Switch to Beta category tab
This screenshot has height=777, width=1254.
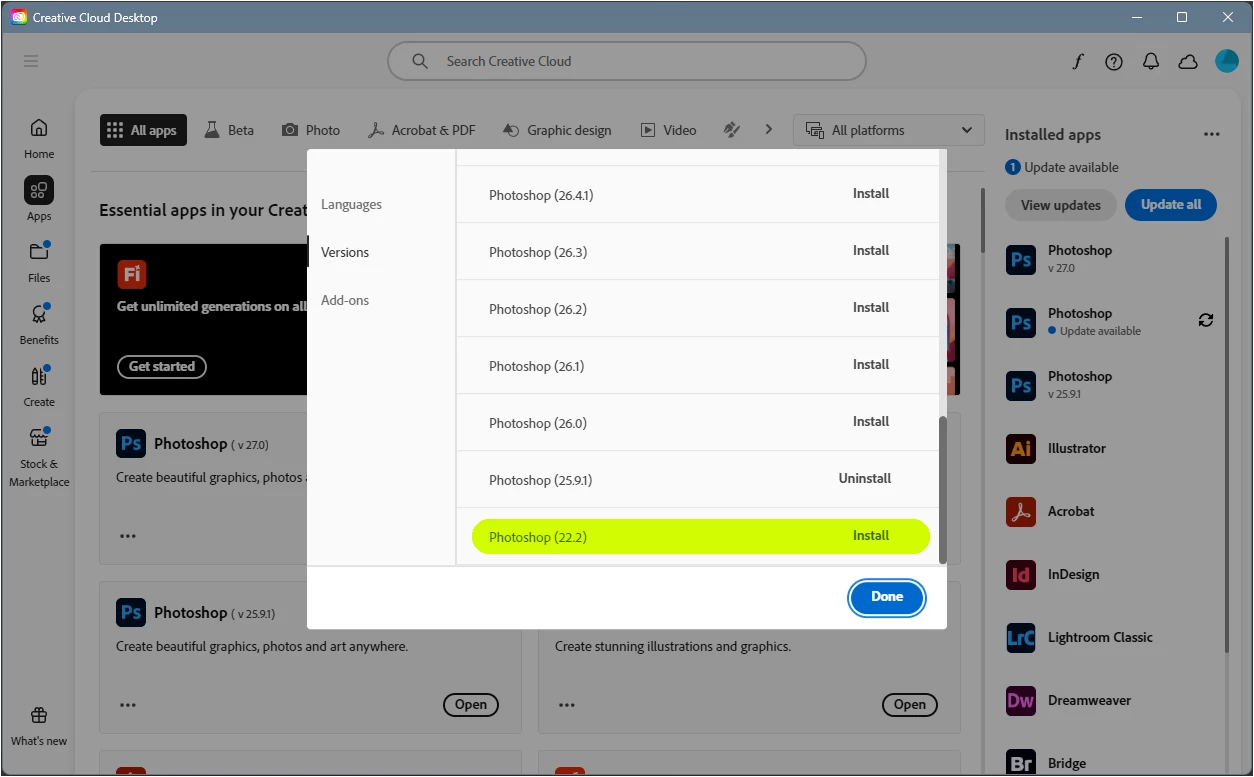[x=229, y=130]
